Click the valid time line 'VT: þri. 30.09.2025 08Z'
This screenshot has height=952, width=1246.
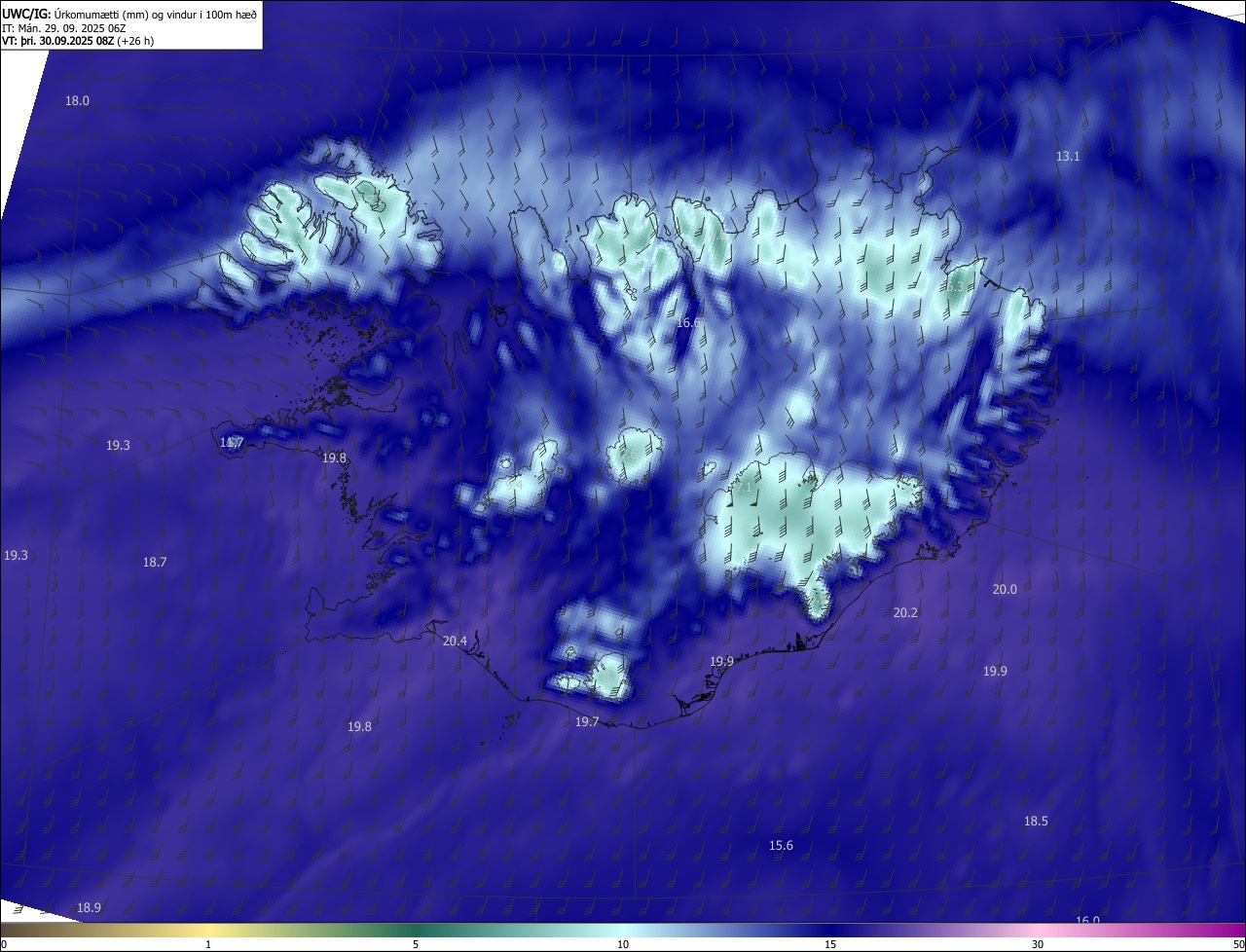[x=78, y=41]
